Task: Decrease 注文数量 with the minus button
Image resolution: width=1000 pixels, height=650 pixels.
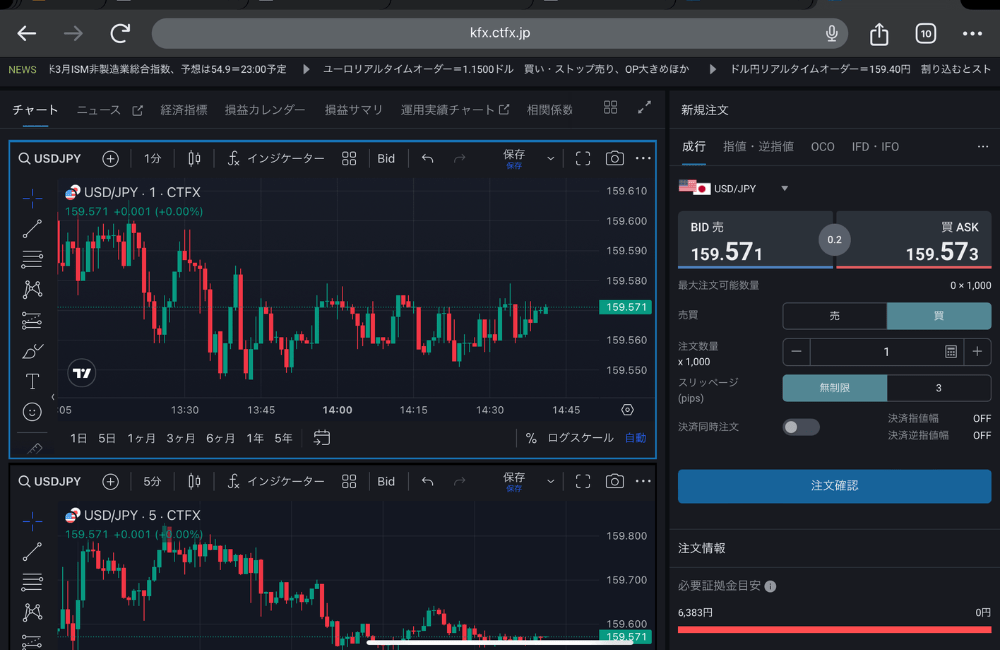Action: tap(796, 351)
